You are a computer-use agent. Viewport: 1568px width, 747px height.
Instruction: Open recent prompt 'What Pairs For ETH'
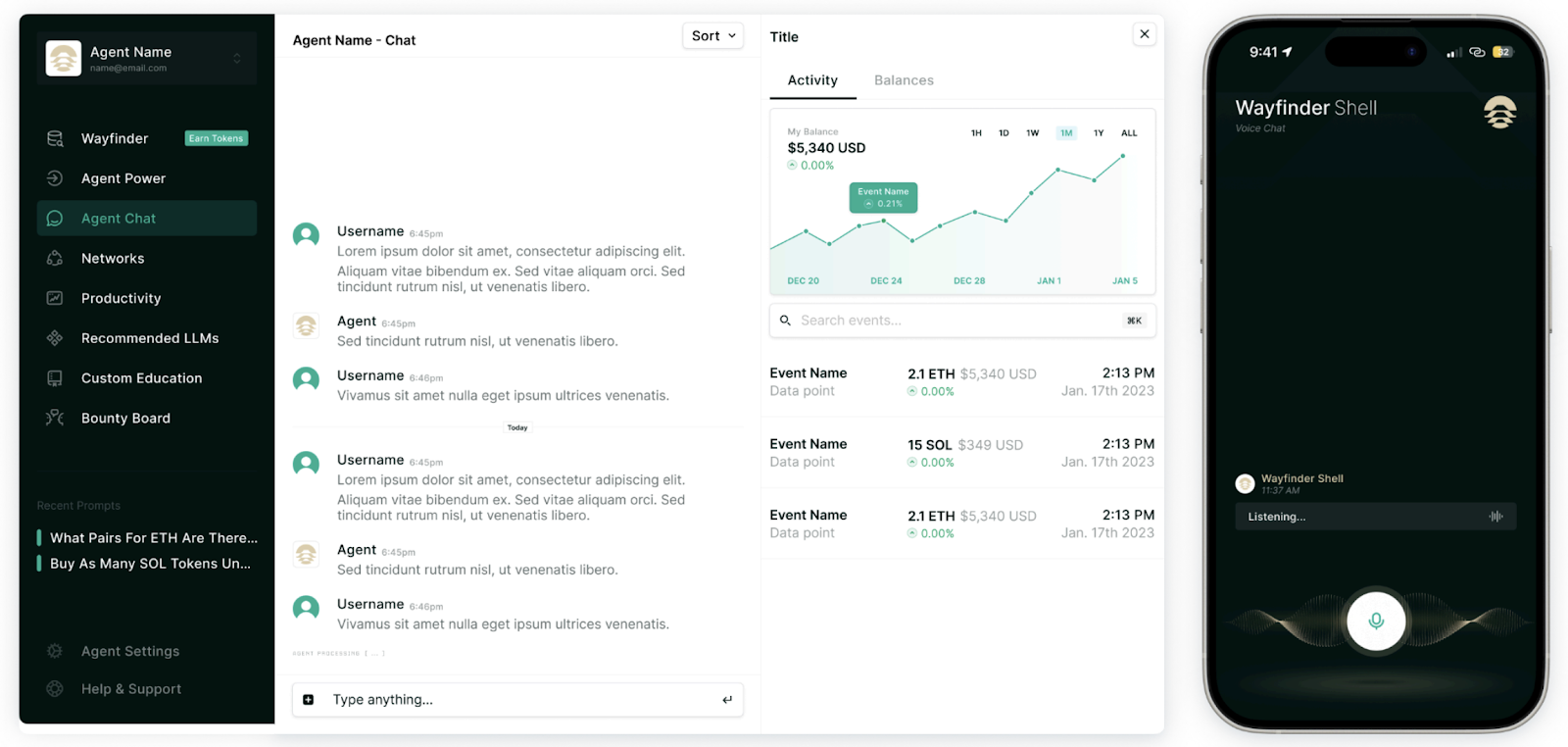(x=153, y=538)
